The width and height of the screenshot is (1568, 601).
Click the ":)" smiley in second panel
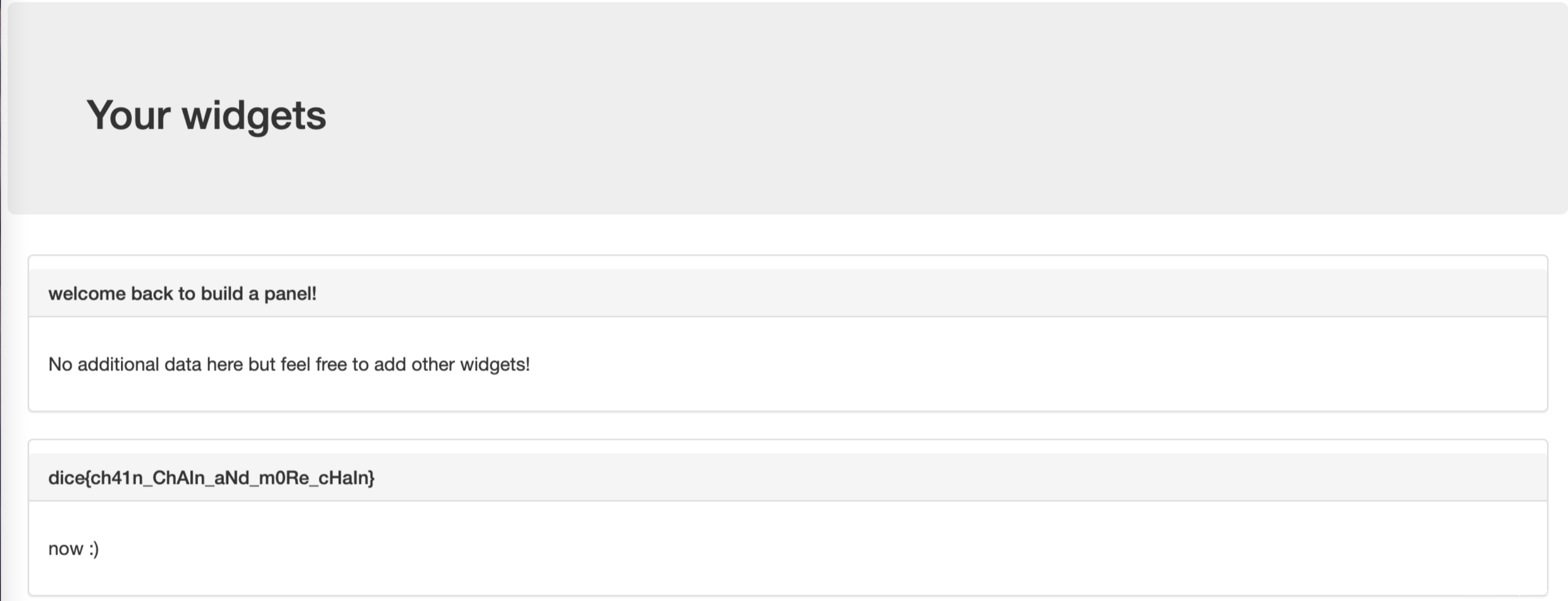point(93,549)
